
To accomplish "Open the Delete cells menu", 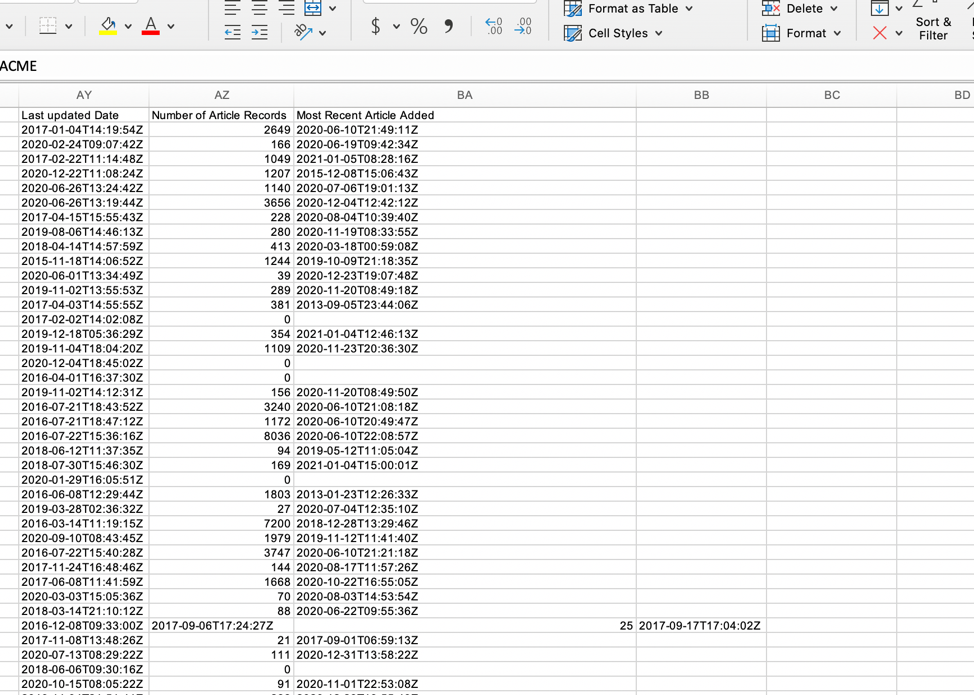I will [x=800, y=8].
